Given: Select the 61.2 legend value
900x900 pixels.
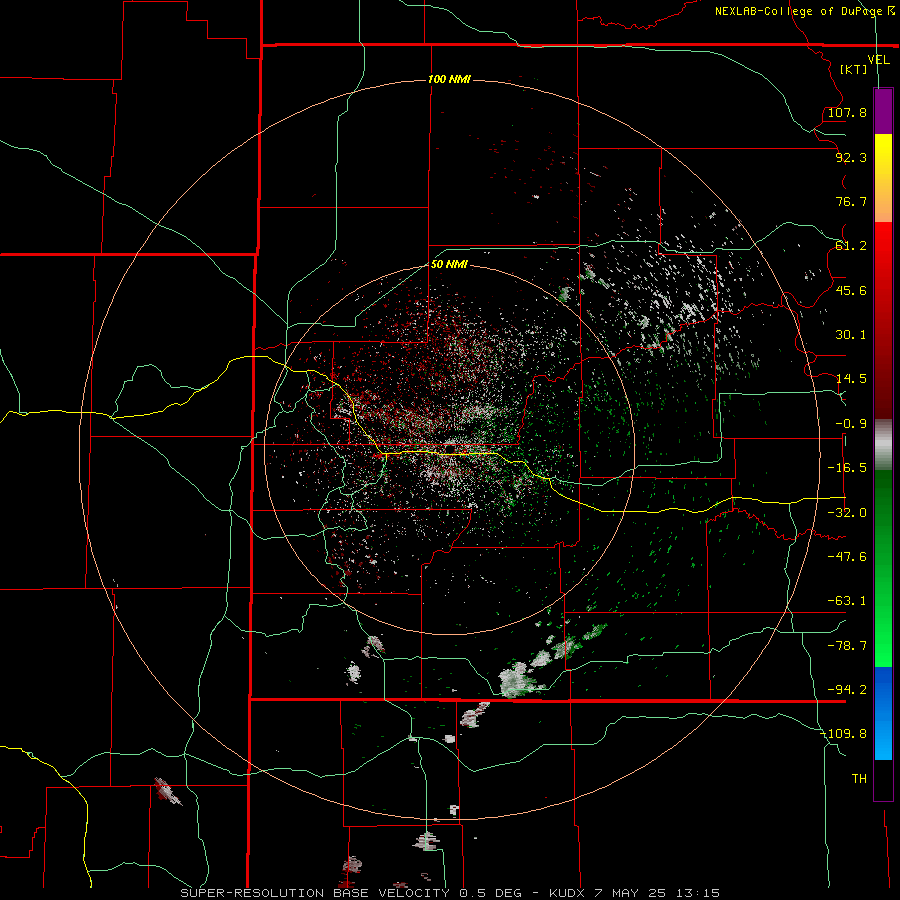Looking at the screenshot, I should click(851, 246).
